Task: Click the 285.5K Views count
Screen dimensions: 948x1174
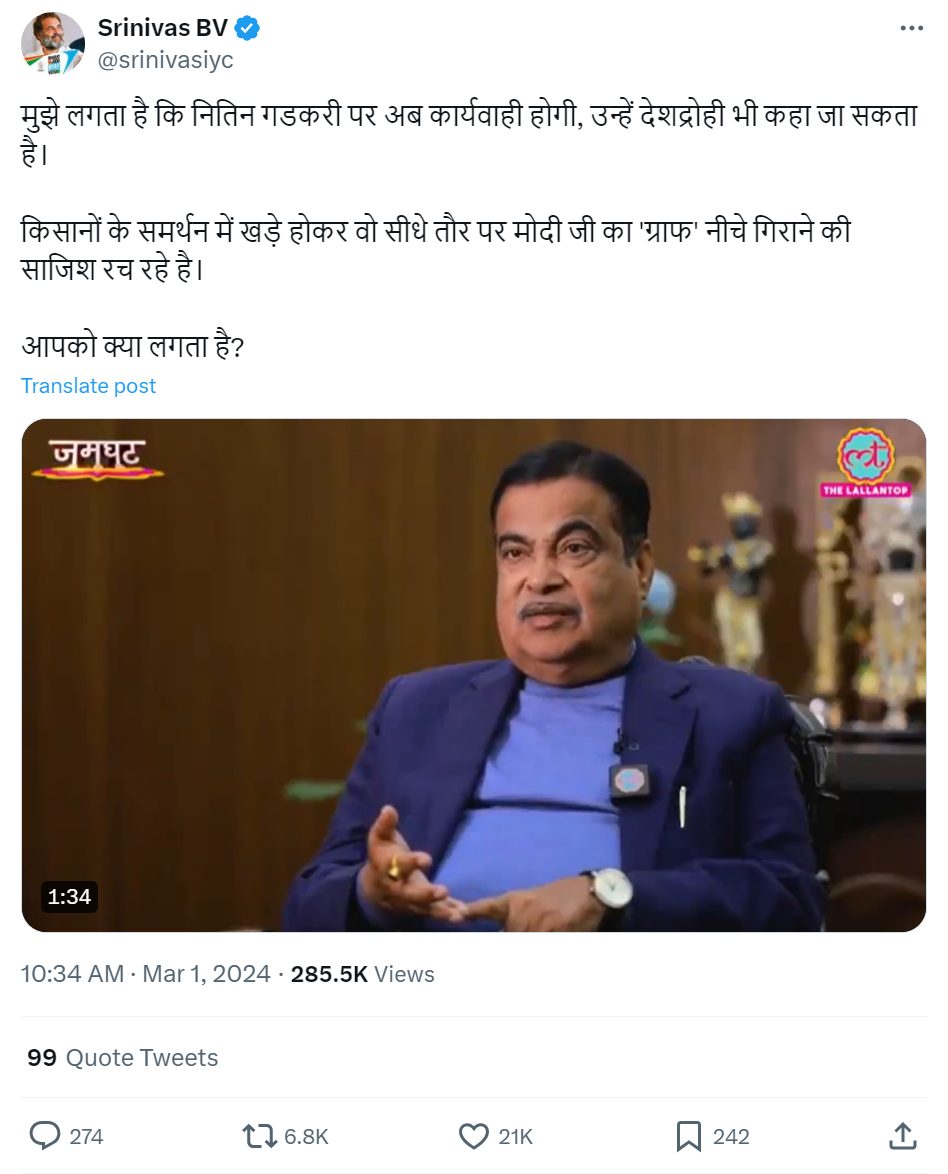Action: (x=362, y=973)
